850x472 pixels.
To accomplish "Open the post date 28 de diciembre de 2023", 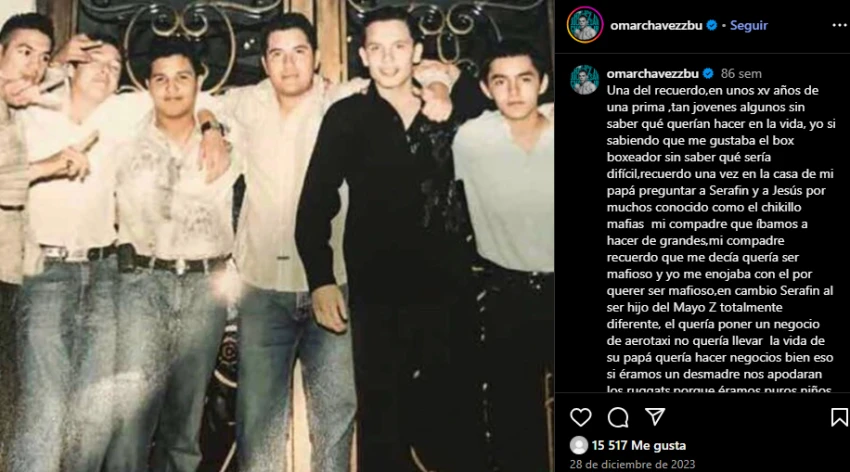I will 632,464.
